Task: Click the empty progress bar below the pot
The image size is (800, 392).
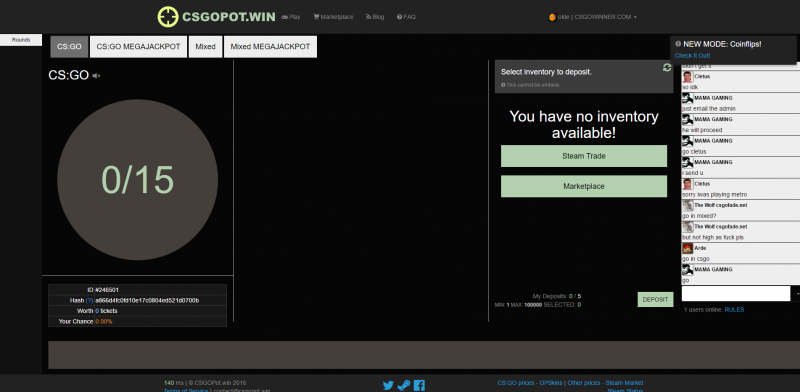Action: pos(423,355)
